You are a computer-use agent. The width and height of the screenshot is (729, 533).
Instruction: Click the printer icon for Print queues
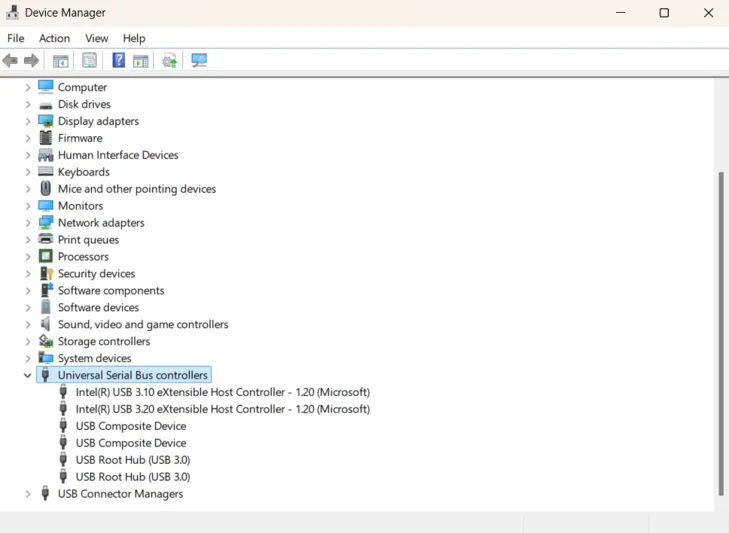click(46, 239)
